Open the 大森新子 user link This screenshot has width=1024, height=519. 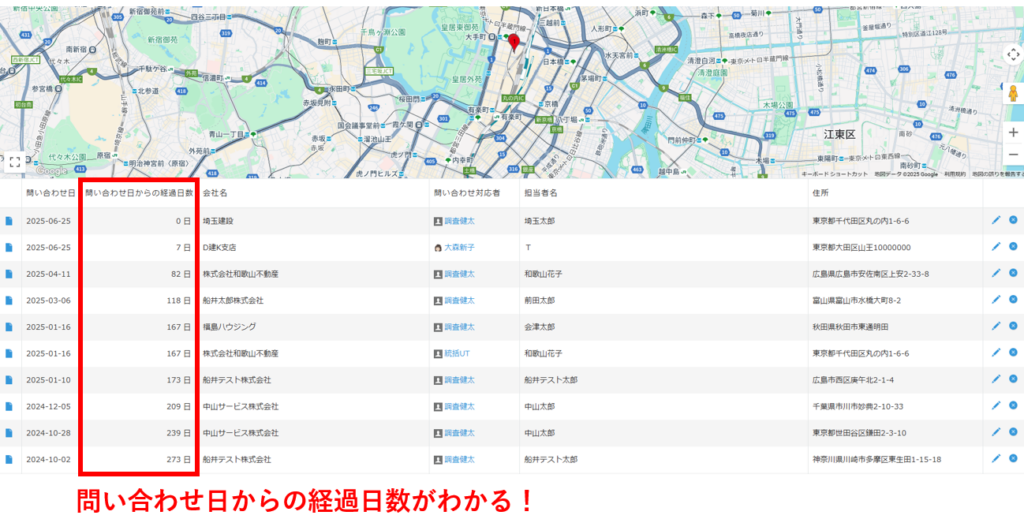point(460,248)
